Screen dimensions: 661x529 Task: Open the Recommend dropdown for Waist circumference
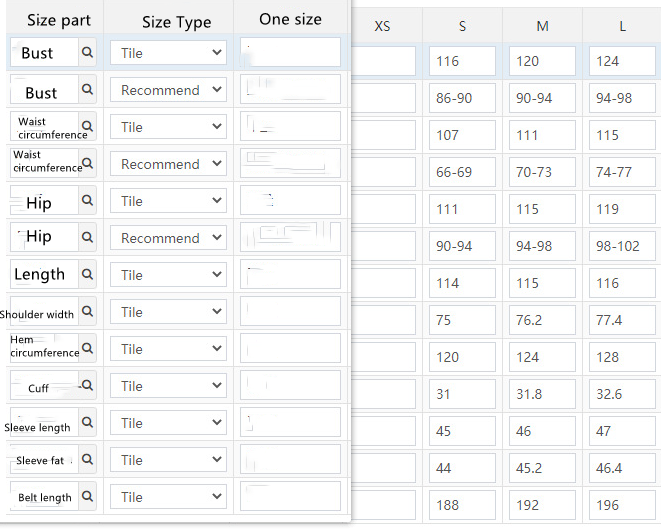coord(168,164)
